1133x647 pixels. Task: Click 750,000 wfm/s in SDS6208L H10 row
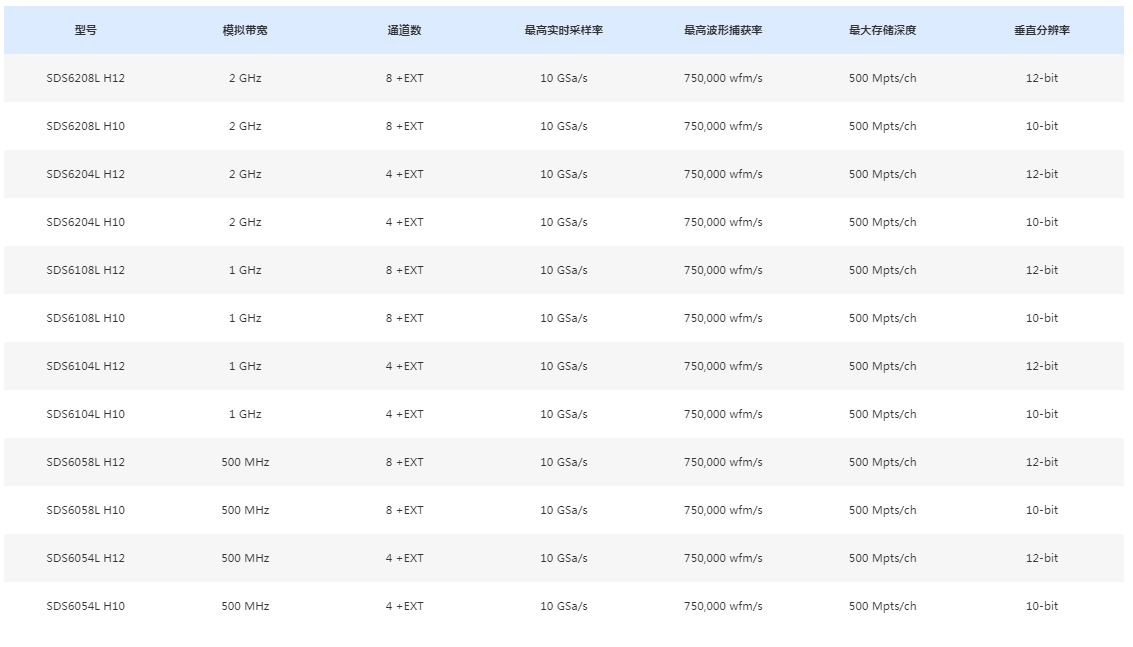click(723, 126)
